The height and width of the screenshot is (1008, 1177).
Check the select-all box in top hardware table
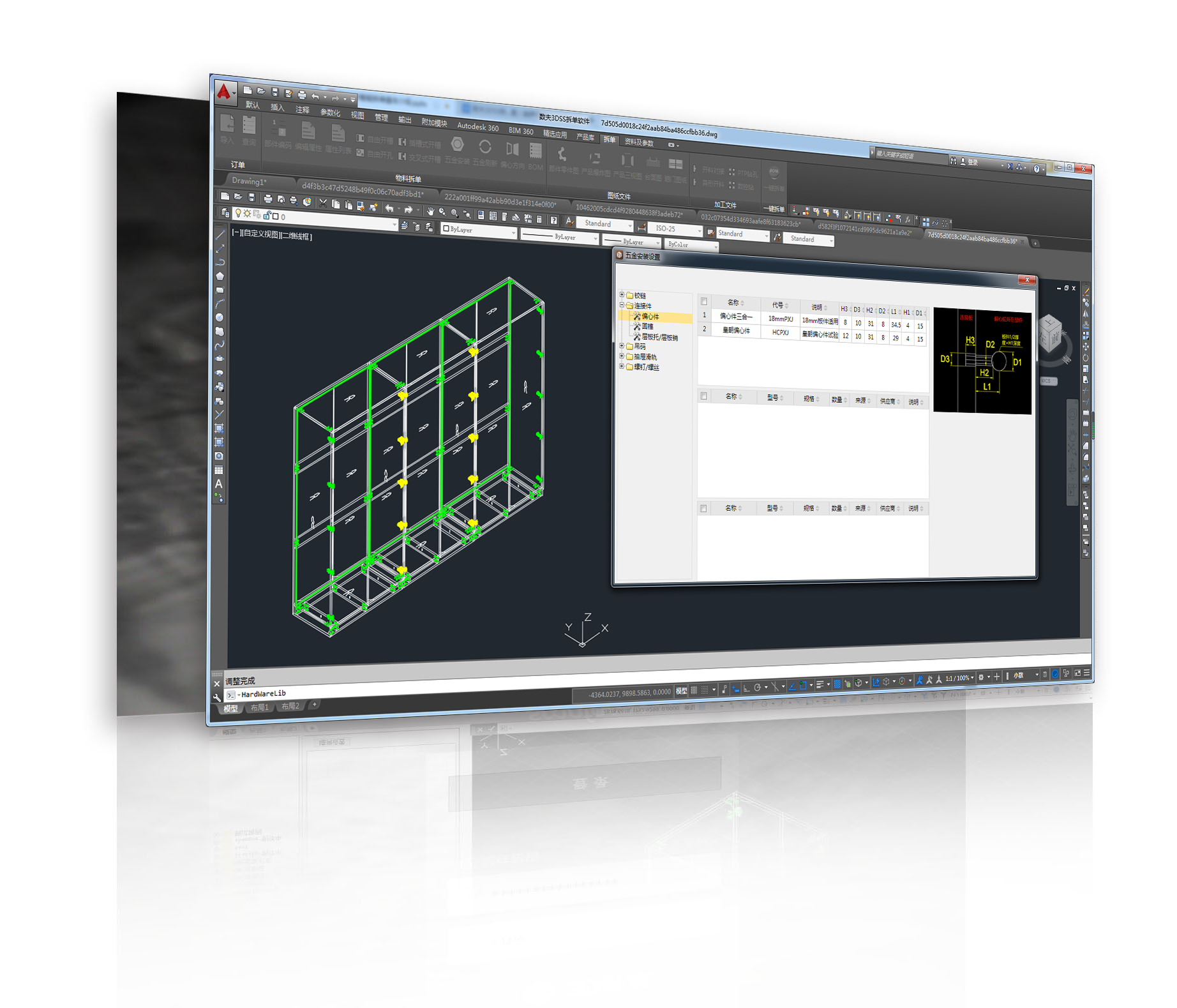(704, 301)
